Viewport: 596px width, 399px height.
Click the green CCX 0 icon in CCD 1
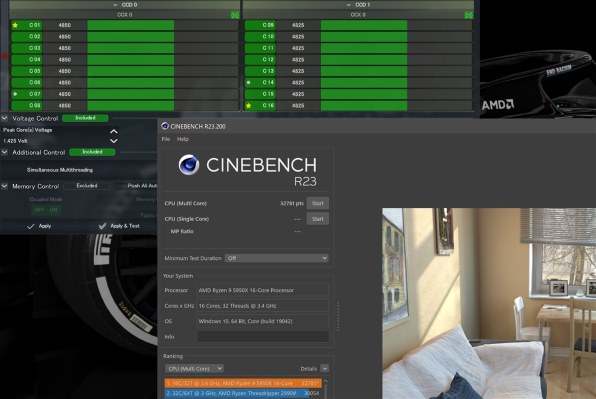469,15
